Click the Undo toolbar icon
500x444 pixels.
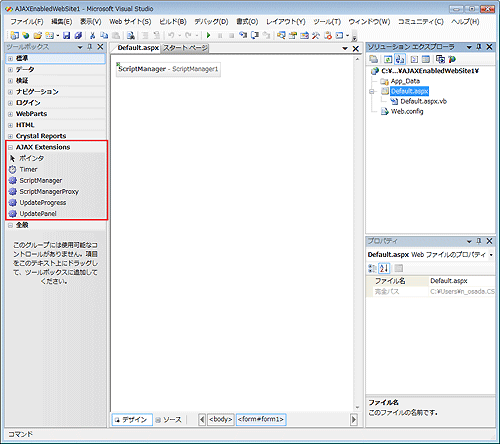pyautogui.click(x=171, y=35)
